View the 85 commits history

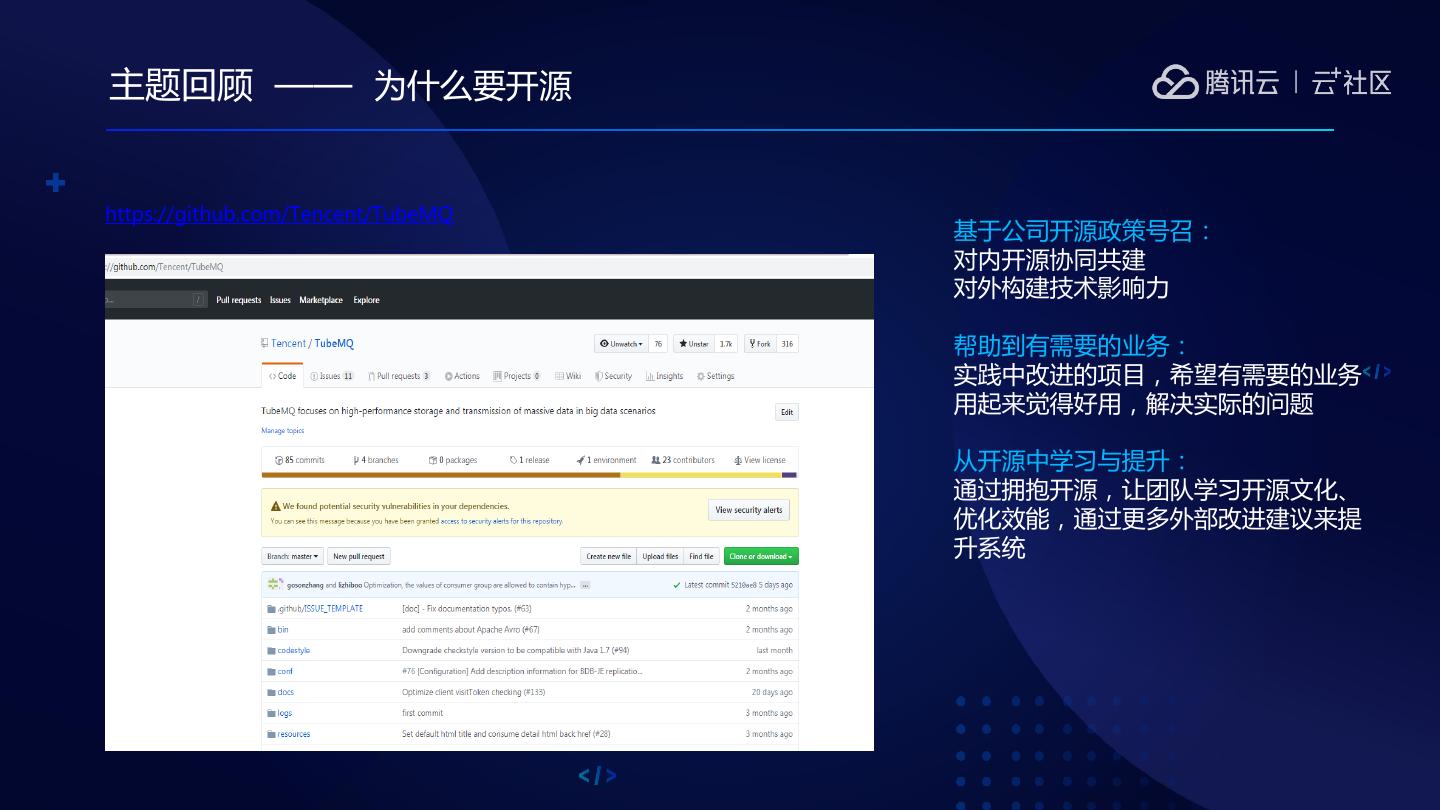299,461
